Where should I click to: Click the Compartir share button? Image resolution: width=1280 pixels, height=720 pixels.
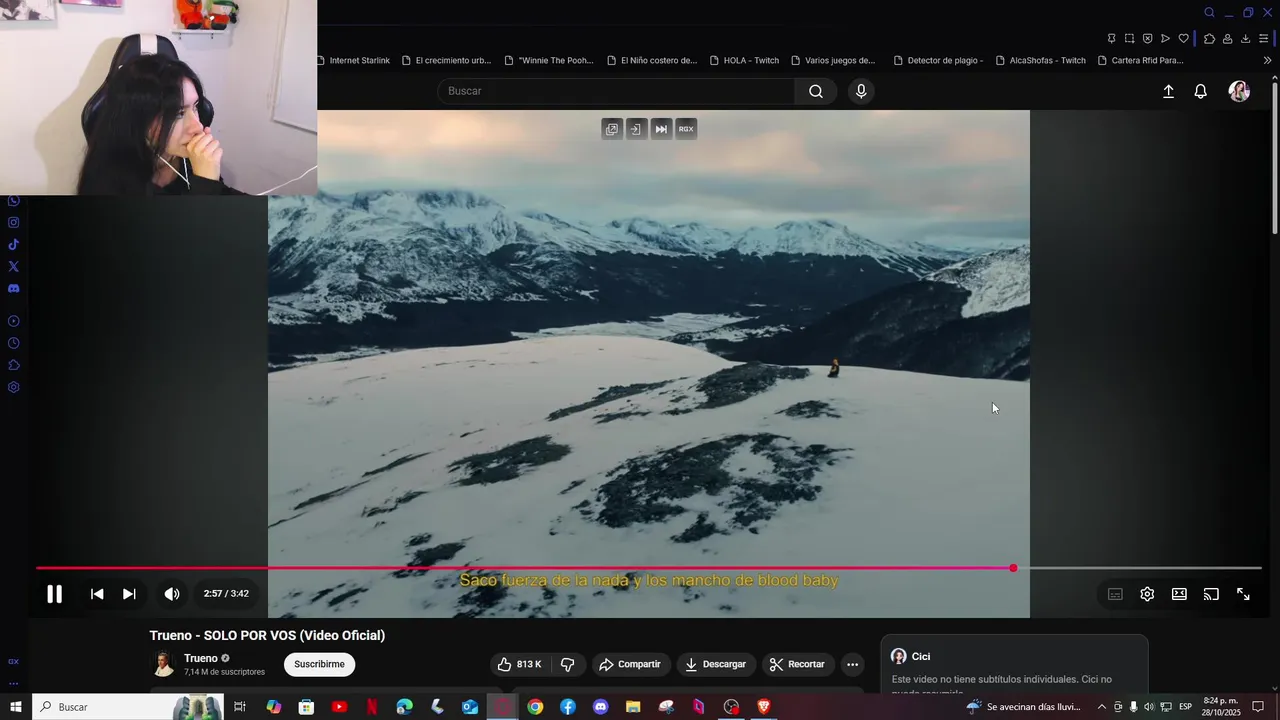630,664
